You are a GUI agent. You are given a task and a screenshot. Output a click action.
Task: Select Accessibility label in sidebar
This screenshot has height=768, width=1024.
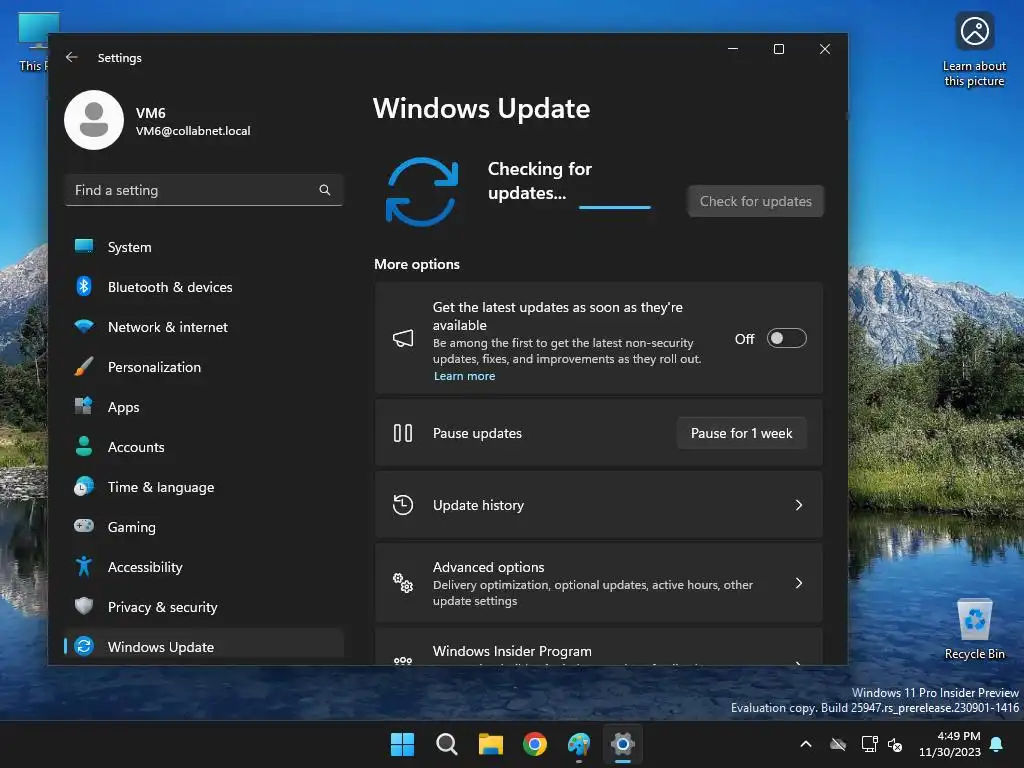pyautogui.click(x=145, y=567)
